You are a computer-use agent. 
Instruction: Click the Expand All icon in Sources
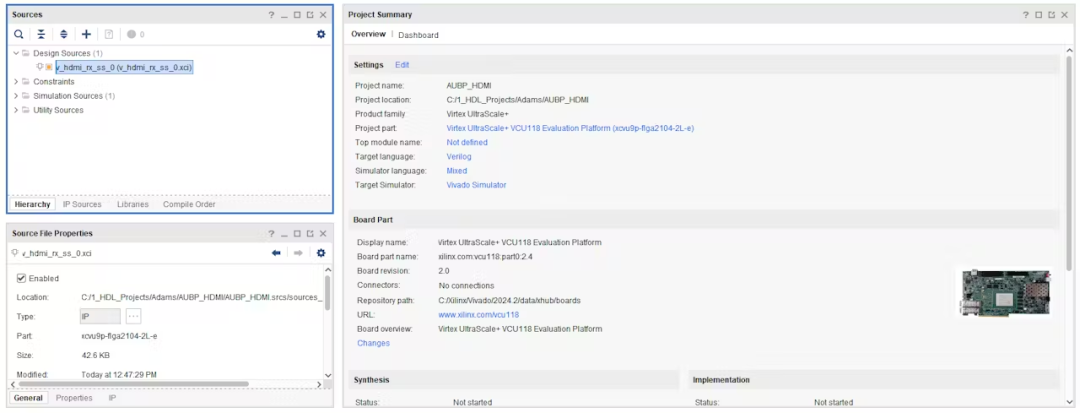(63, 34)
